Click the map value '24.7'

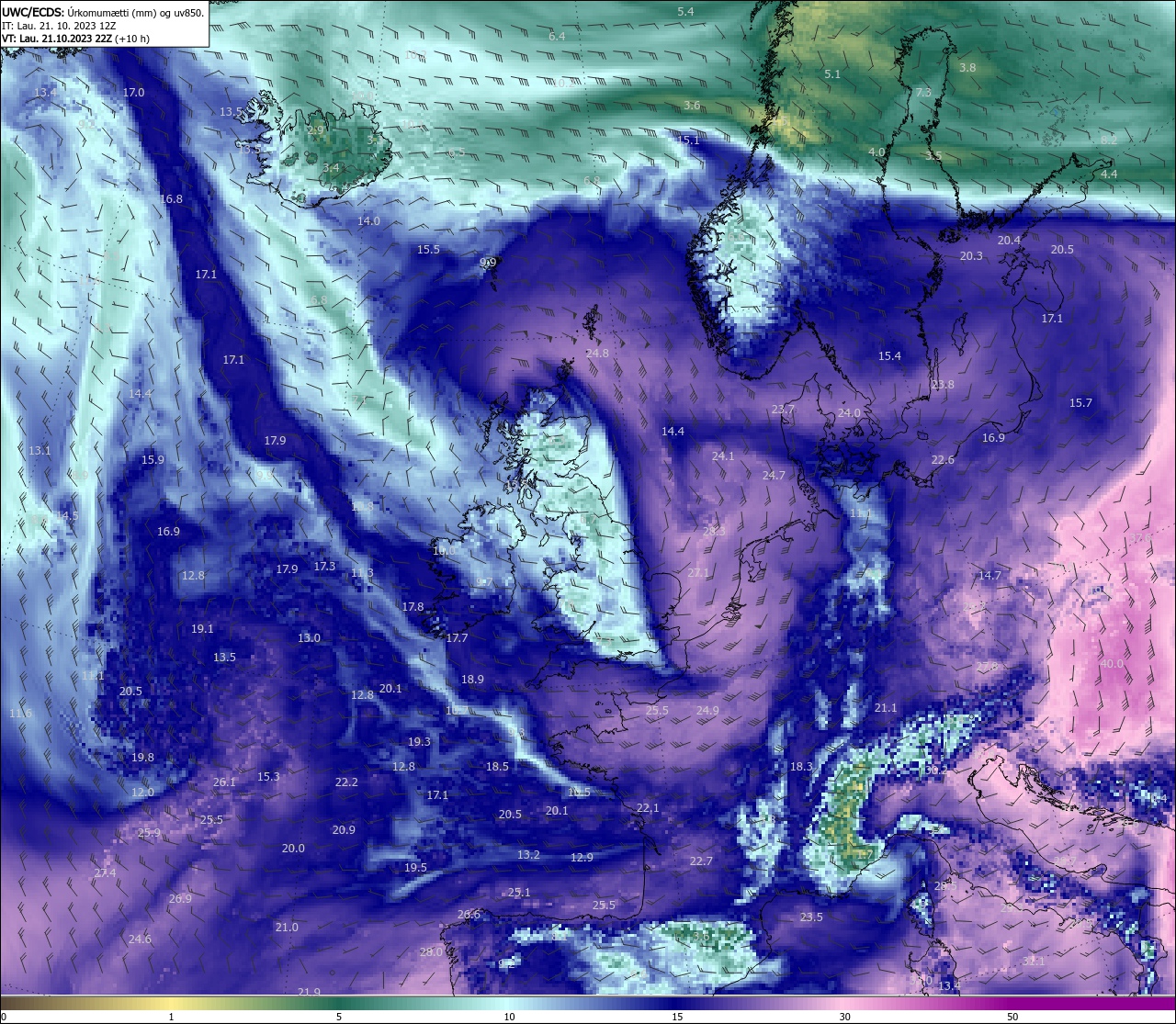click(774, 476)
